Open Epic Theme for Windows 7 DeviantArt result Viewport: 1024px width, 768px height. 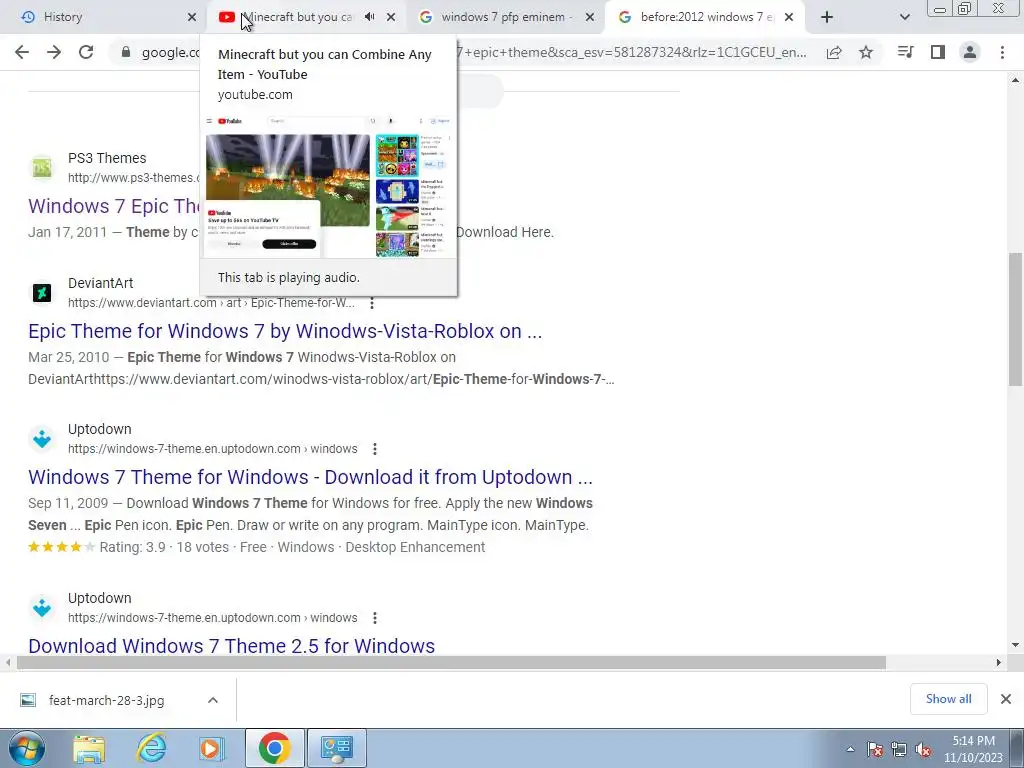click(x=285, y=331)
